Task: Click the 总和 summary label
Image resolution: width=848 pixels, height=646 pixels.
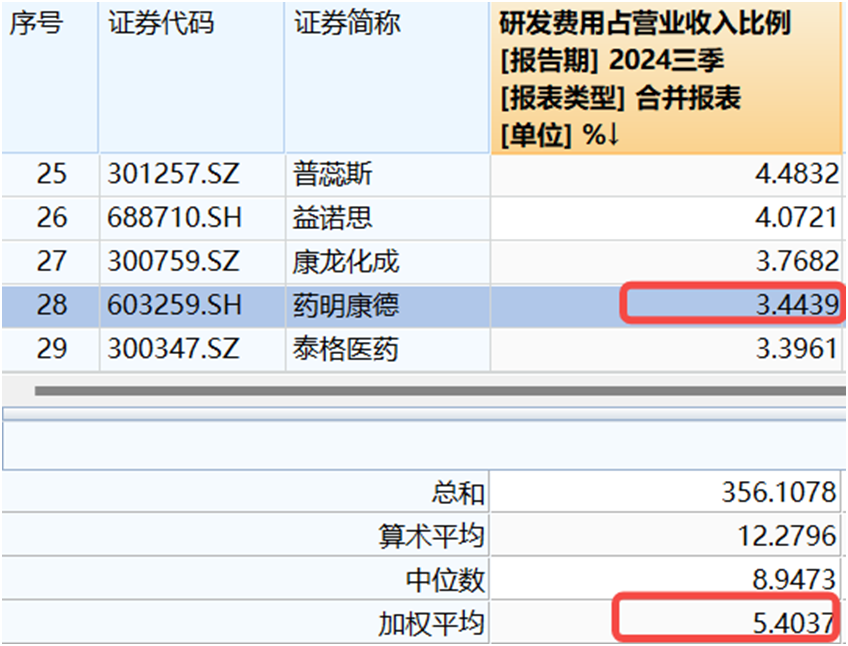Action: (458, 493)
